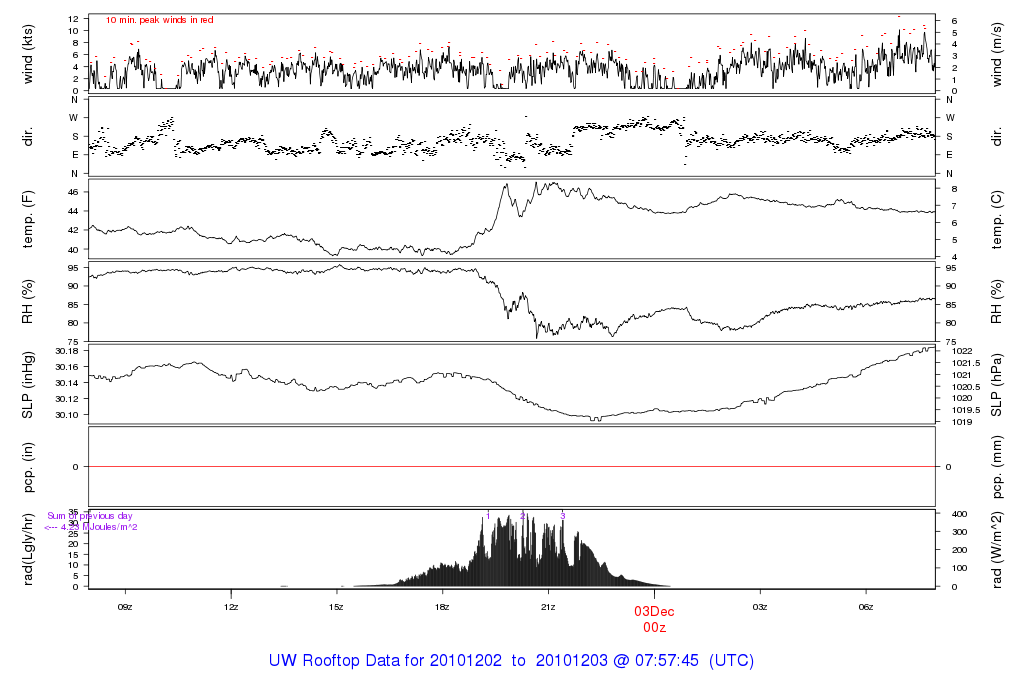Click the "10 min. peak winds in red" legend text

coord(159,20)
